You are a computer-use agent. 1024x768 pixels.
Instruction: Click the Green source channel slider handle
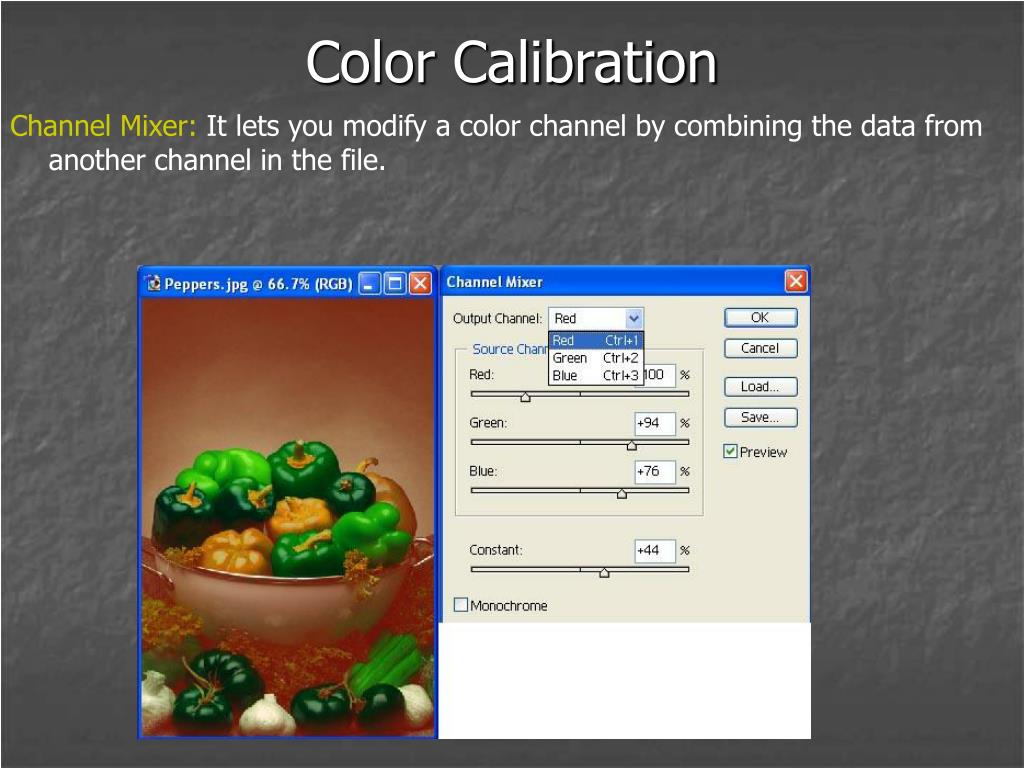pos(632,445)
